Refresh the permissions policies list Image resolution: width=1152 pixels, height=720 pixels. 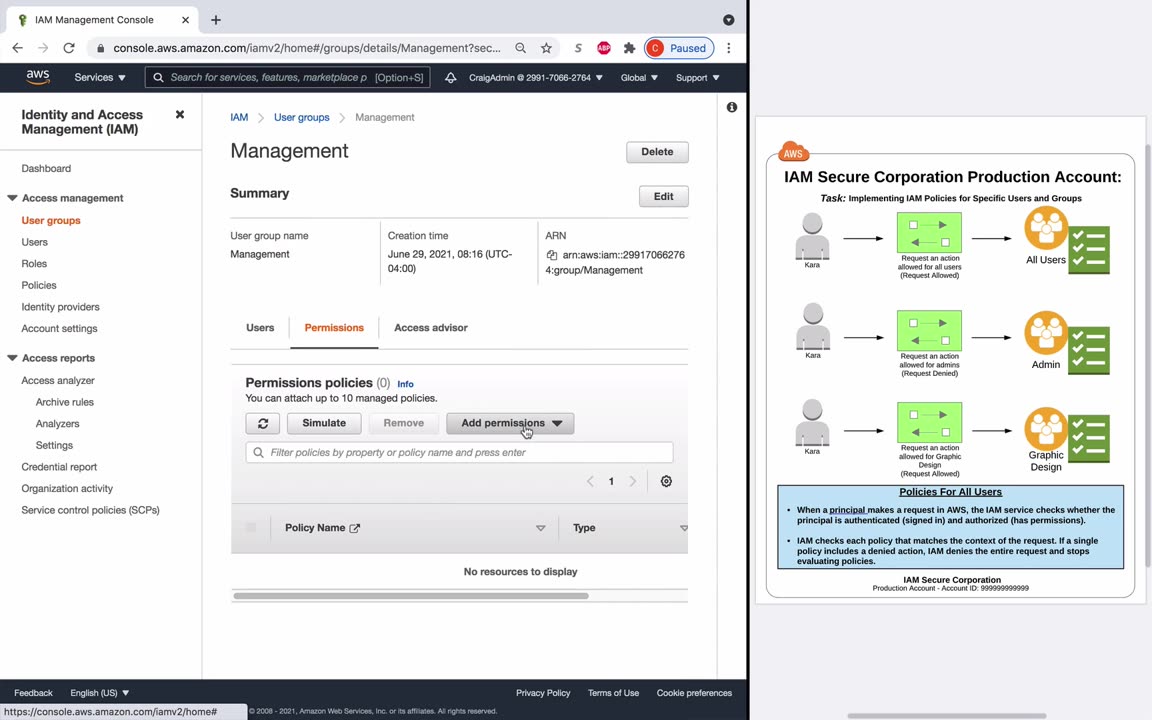pos(262,423)
